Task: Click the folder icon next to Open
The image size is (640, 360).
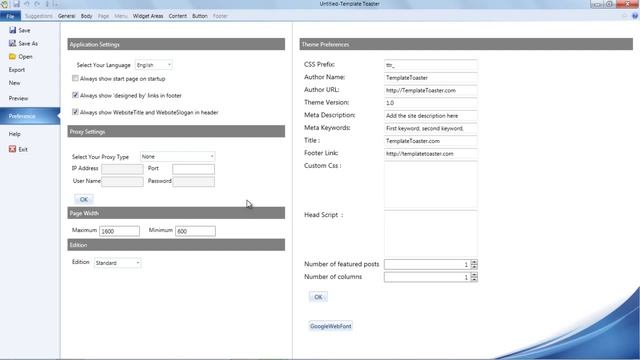Action: (x=12, y=56)
